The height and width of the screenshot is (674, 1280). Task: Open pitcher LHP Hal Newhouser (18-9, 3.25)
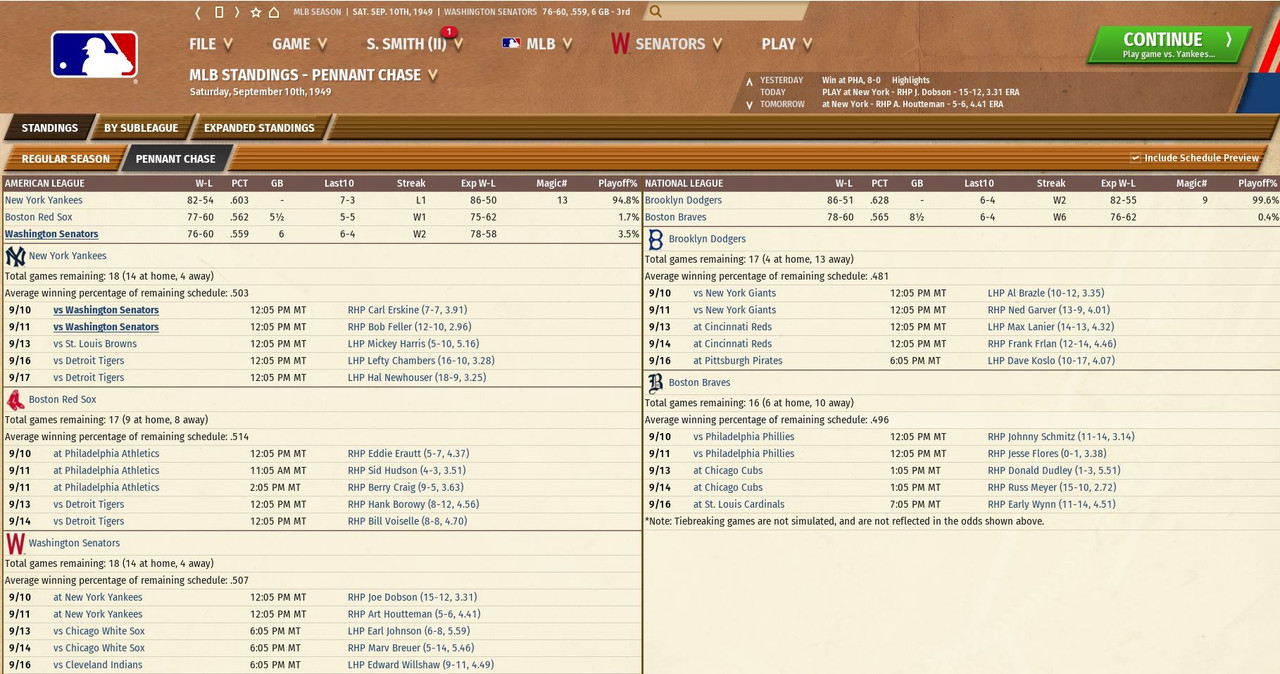417,378
